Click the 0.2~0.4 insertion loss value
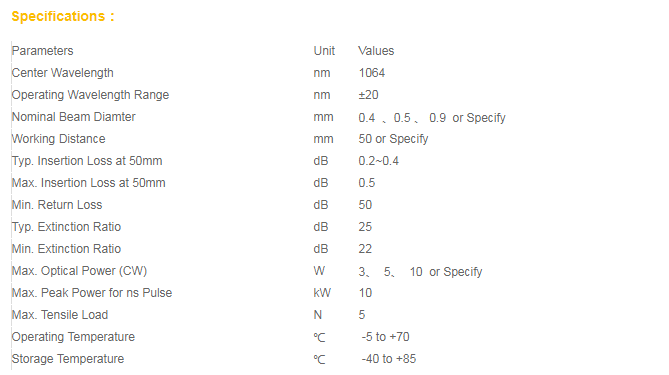The width and height of the screenshot is (669, 375). point(378,161)
